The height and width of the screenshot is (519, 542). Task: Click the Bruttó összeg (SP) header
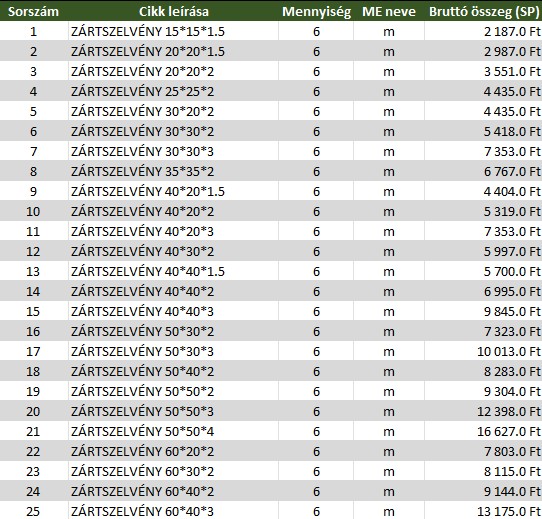[483, 11]
